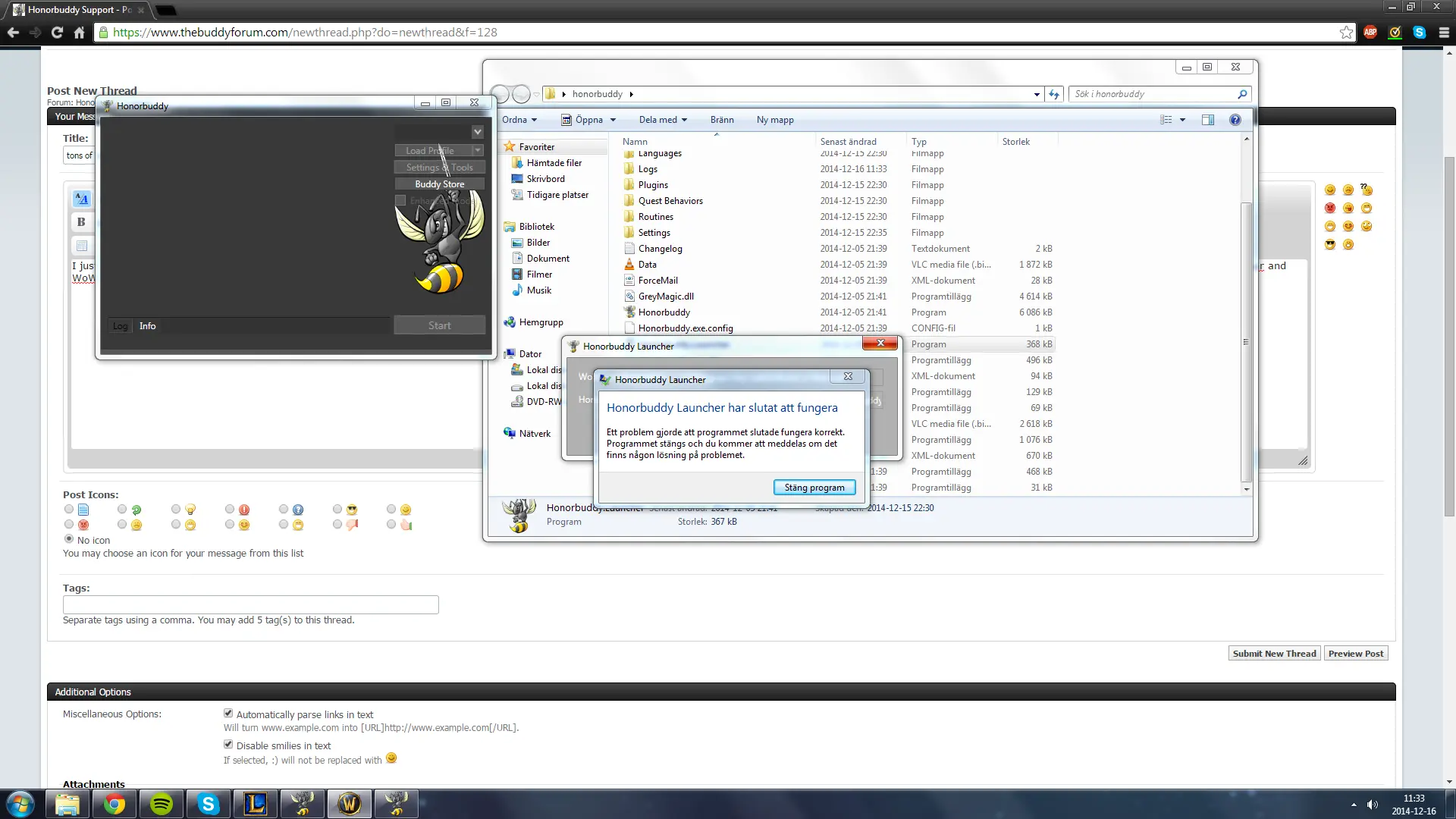
Task: Switch to the Log tab in Honorbuddy
Action: (120, 326)
